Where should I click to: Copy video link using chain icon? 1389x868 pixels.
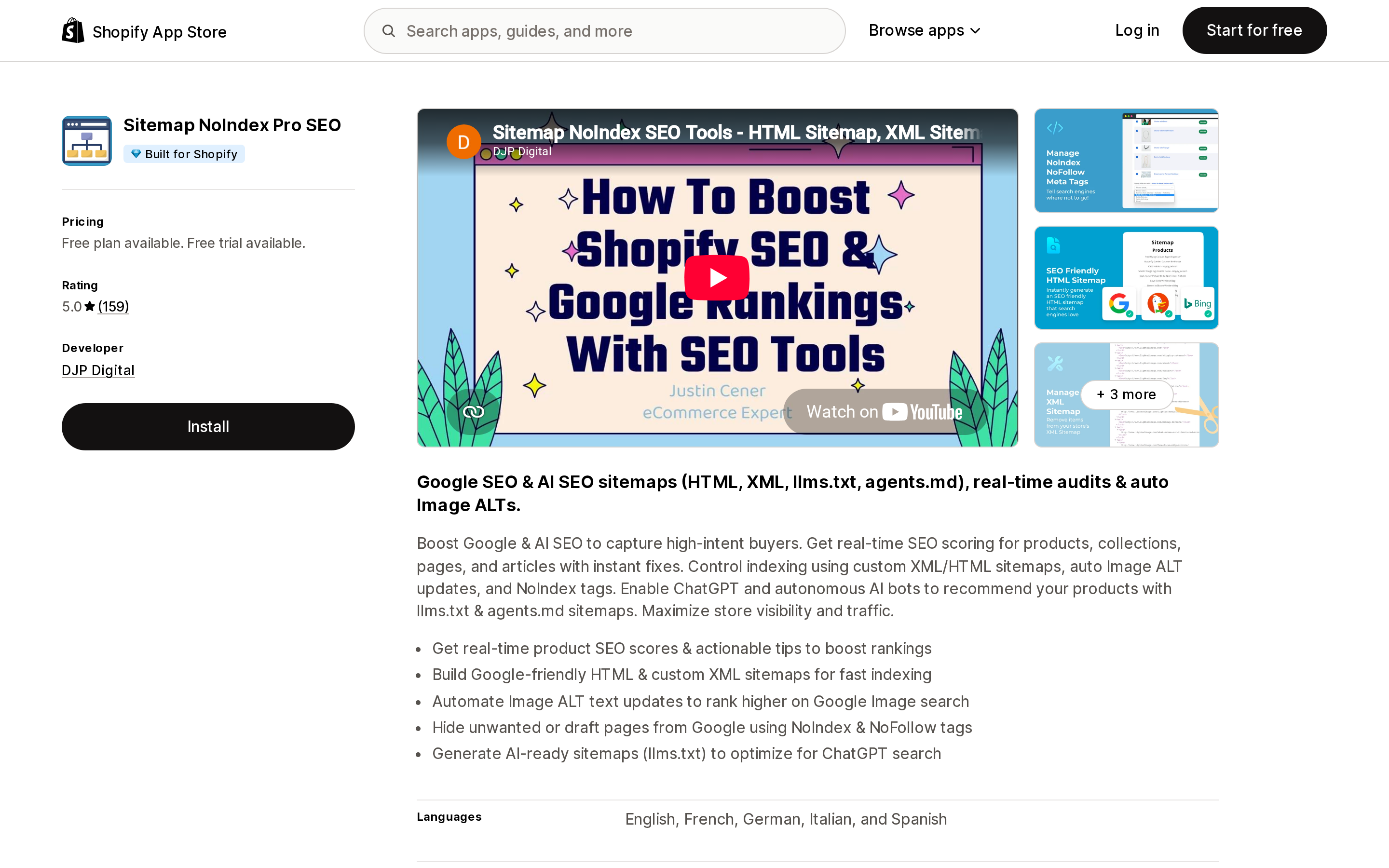(x=474, y=412)
